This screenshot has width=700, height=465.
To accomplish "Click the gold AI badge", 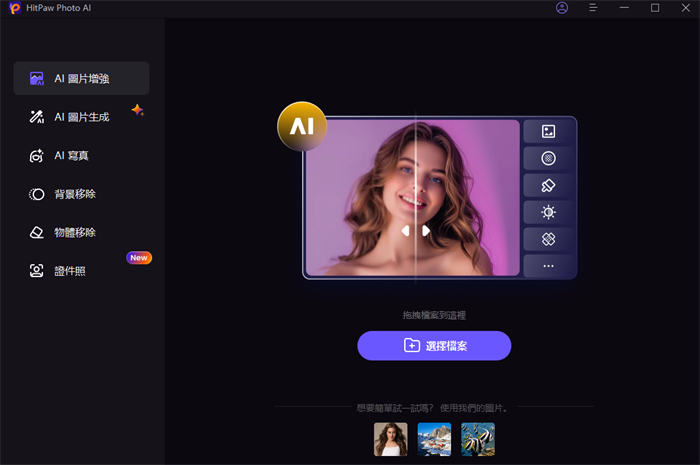I will point(302,127).
